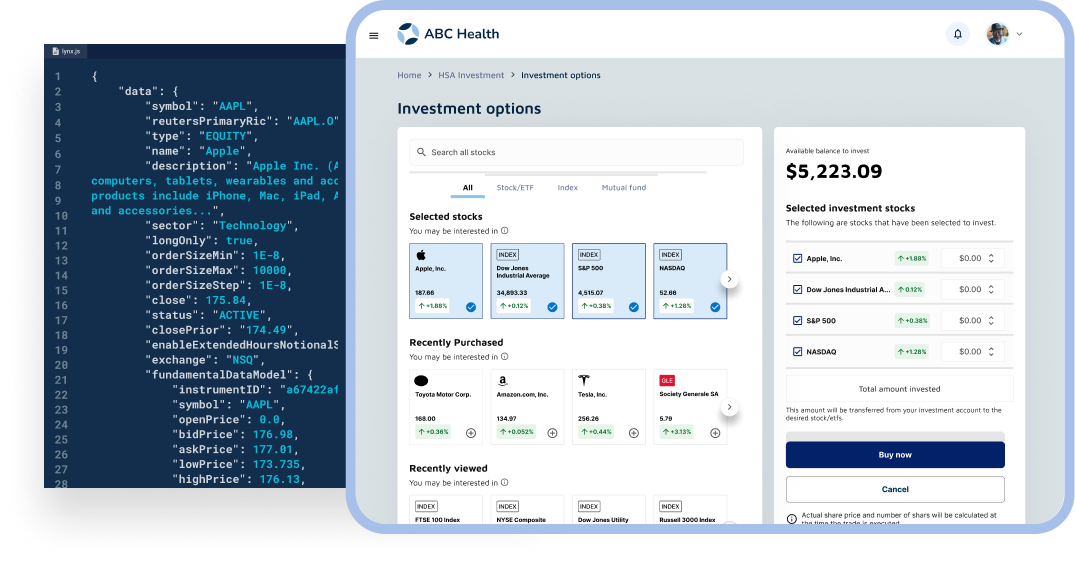Viewport: 1075px width, 561px height.
Task: Click the ABC Health logo
Action: coord(448,34)
